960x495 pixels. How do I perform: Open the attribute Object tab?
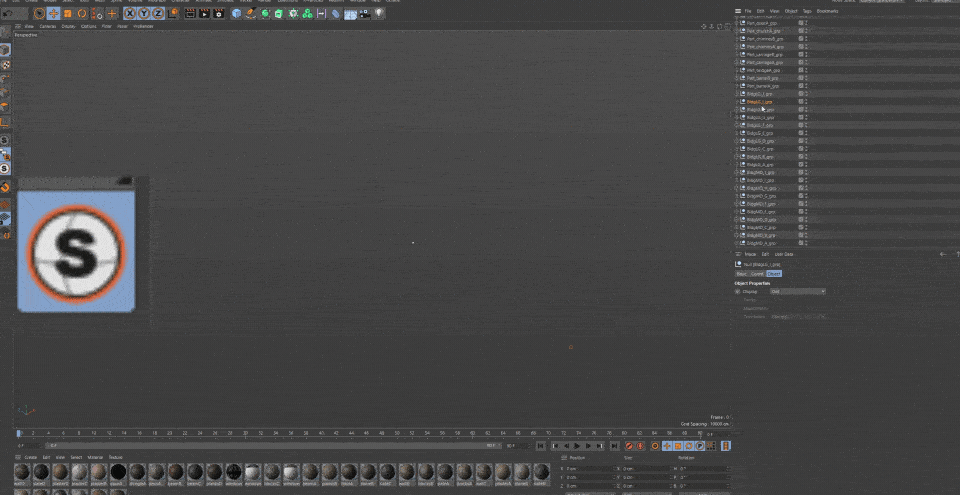click(774, 274)
